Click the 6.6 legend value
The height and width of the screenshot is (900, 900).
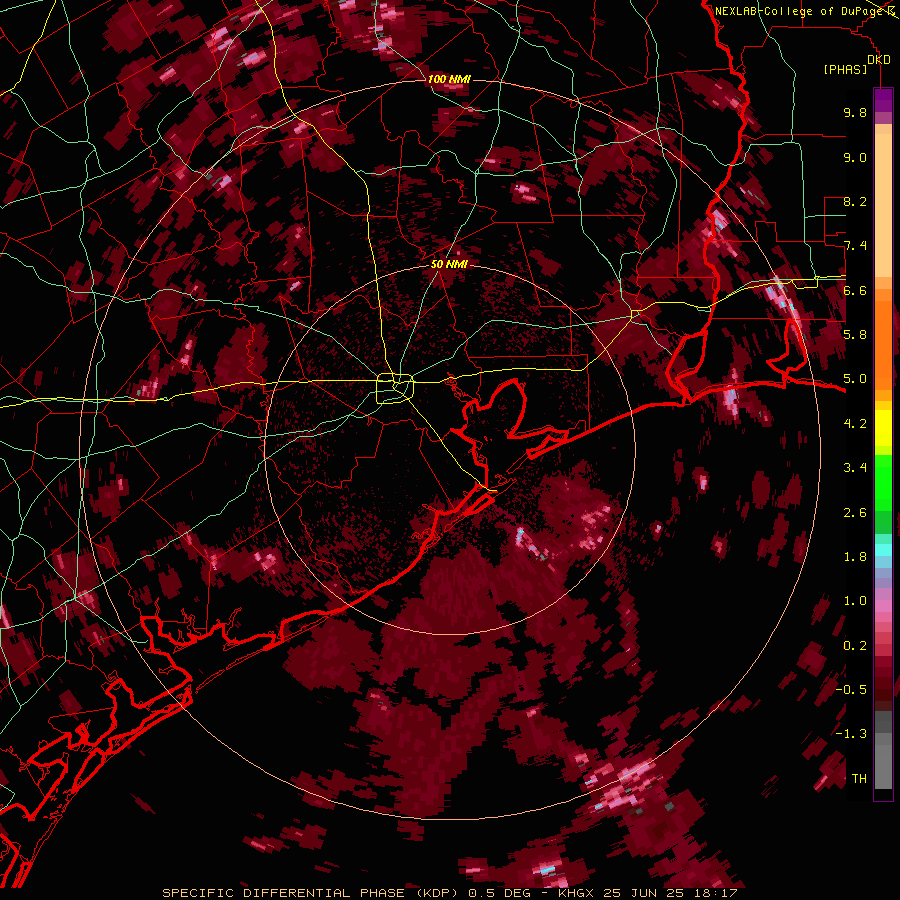(x=855, y=290)
